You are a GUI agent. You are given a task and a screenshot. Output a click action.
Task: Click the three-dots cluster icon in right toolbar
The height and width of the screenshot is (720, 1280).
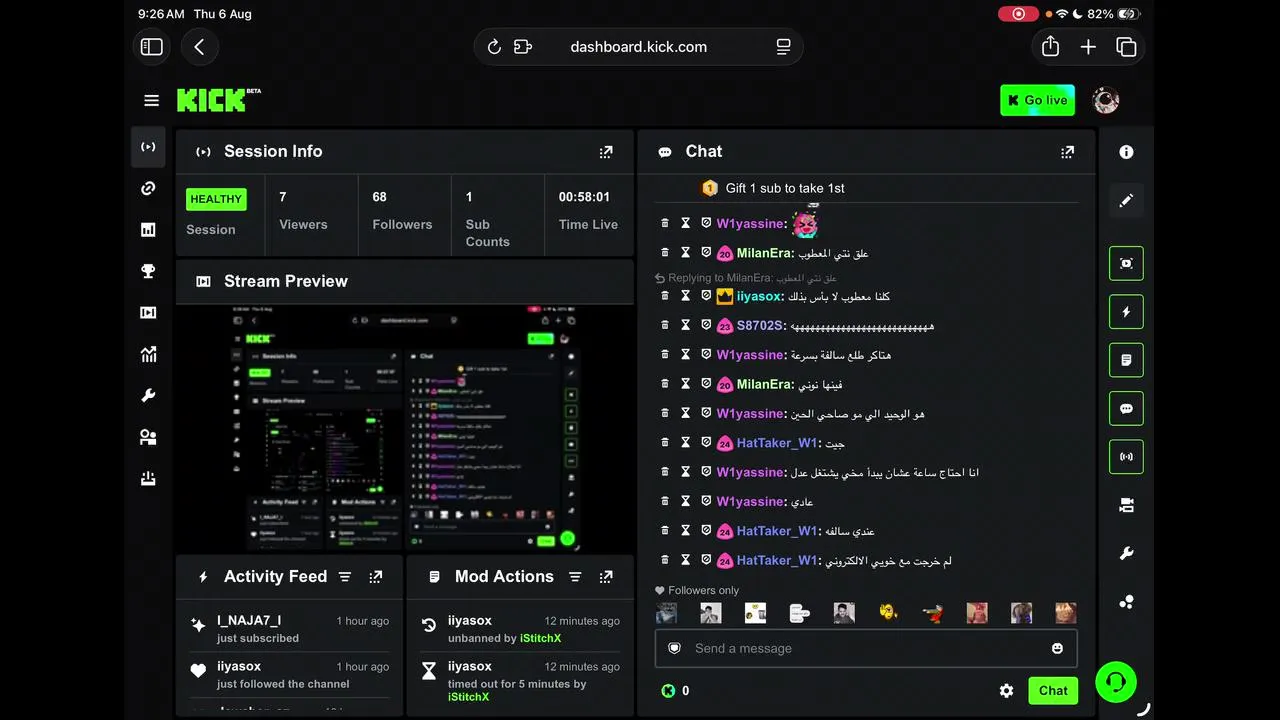(x=1126, y=602)
